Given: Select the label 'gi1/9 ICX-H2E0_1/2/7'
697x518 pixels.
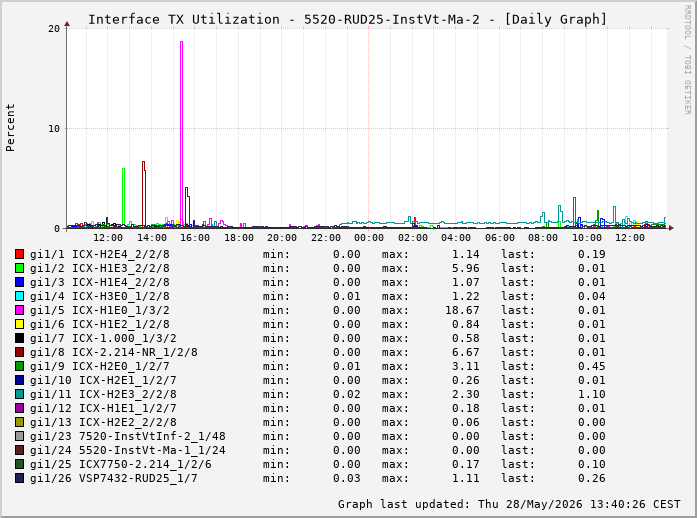Looking at the screenshot, I should click(100, 366).
